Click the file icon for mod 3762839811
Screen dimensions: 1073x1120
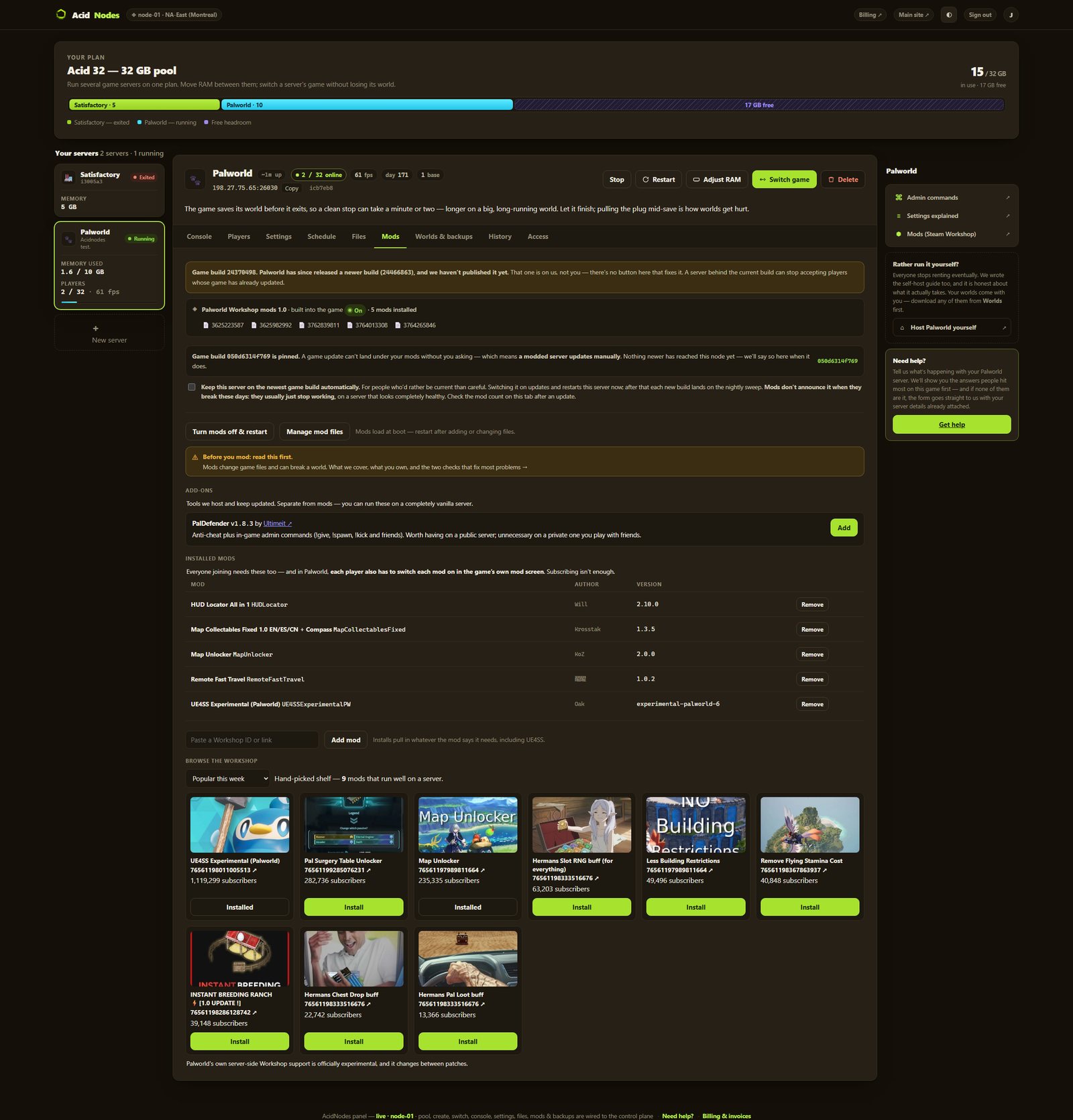pos(302,325)
